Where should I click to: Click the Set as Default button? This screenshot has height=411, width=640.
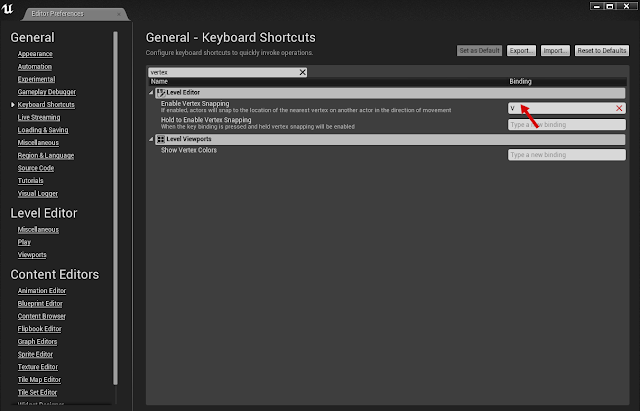pyautogui.click(x=479, y=51)
